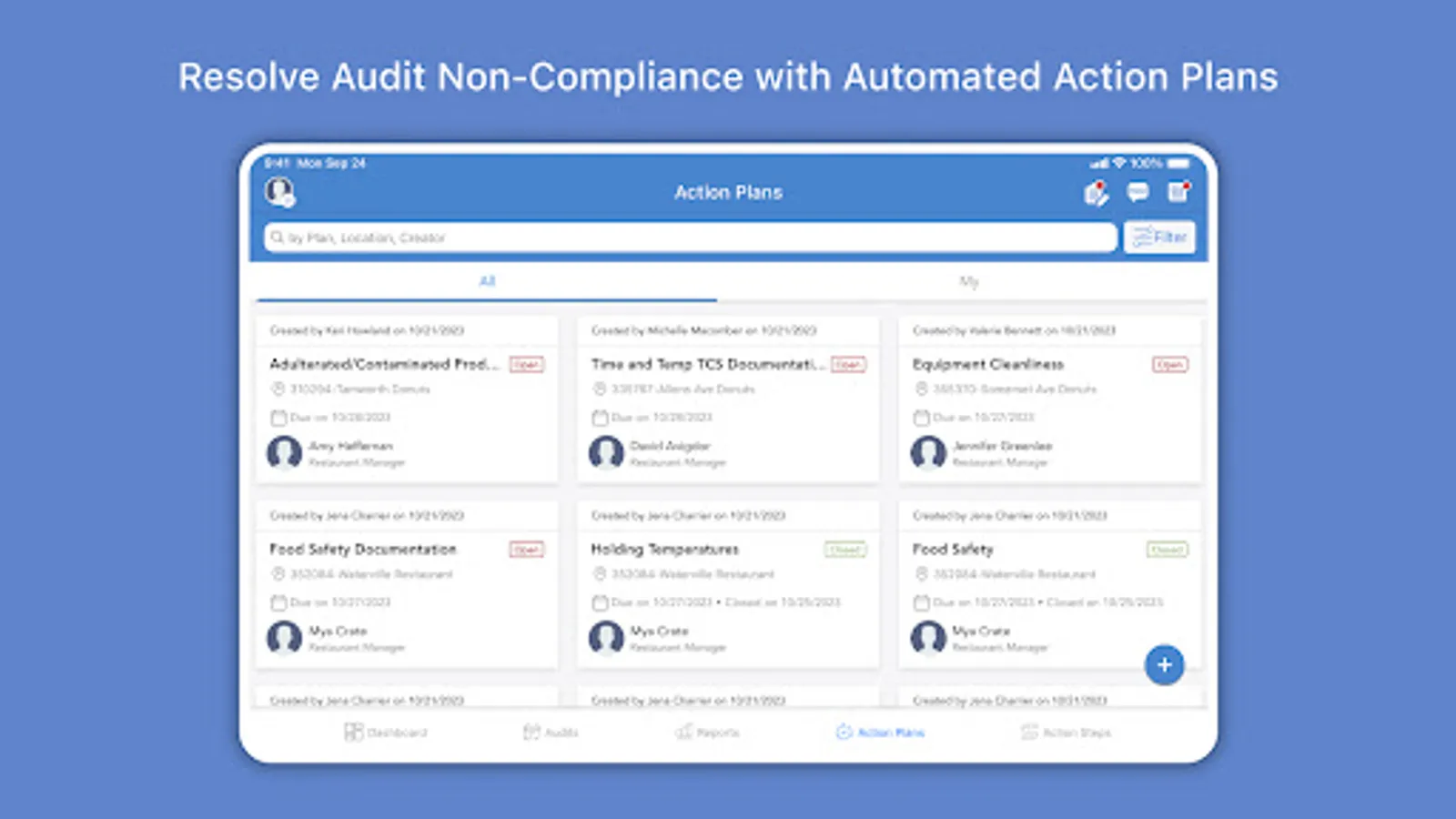This screenshot has height=819, width=1456.
Task: Go to Audits in bottom navigation
Action: coord(551,732)
